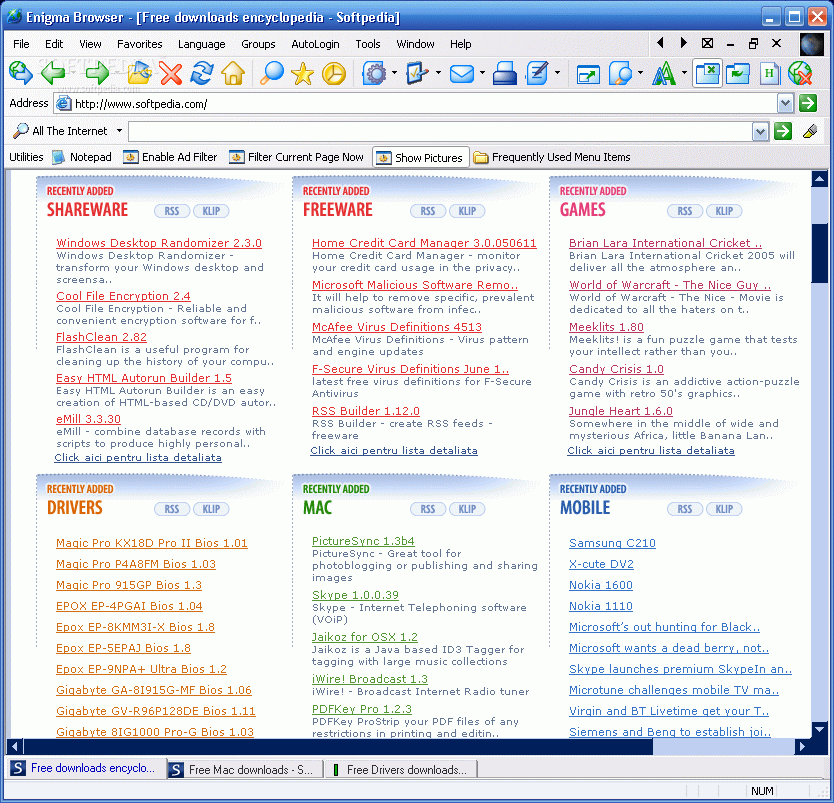834x803 pixels.
Task: Open the AutoLogin menu
Action: 315,44
